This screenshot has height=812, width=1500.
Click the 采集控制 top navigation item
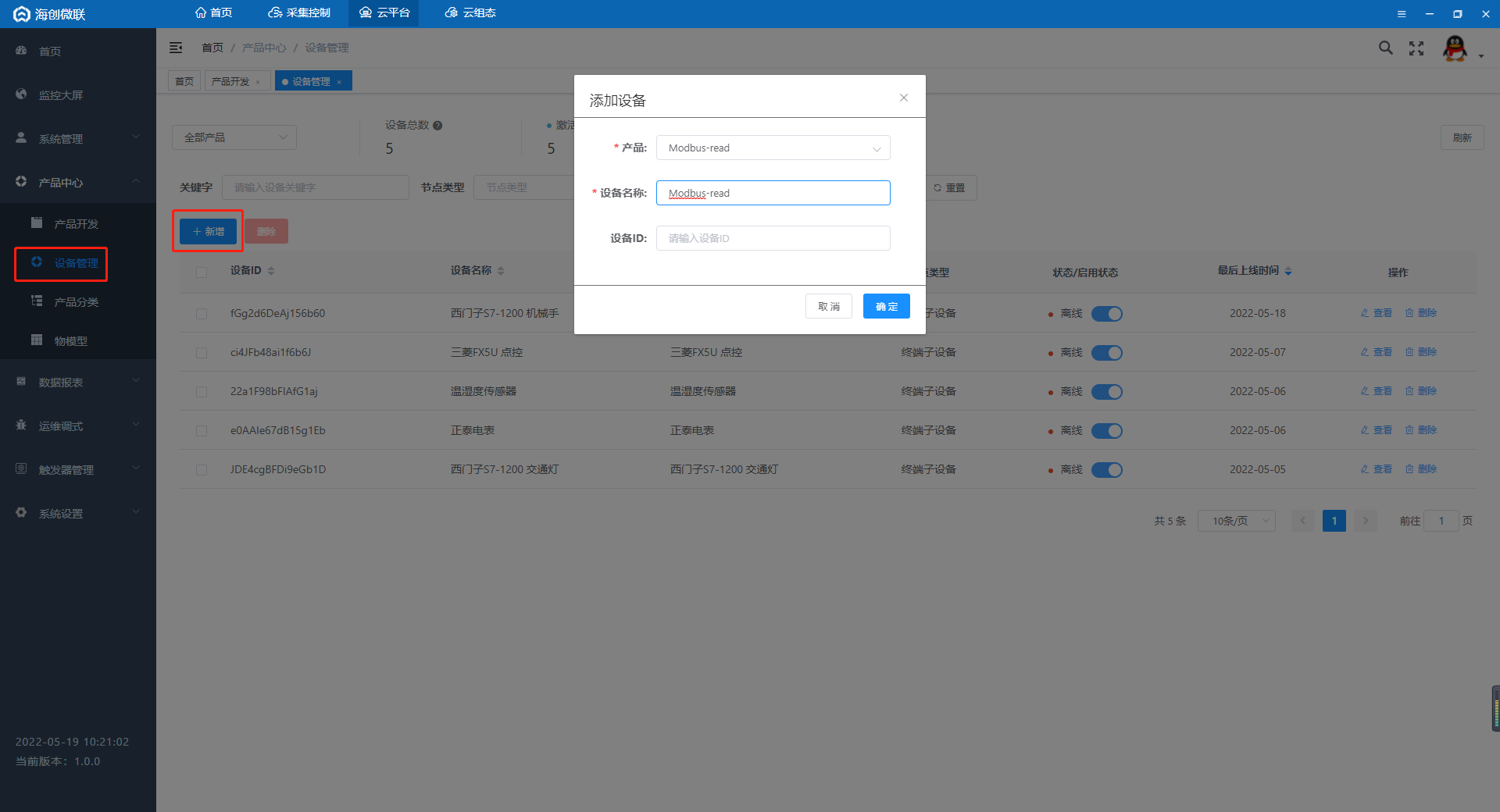[299, 13]
